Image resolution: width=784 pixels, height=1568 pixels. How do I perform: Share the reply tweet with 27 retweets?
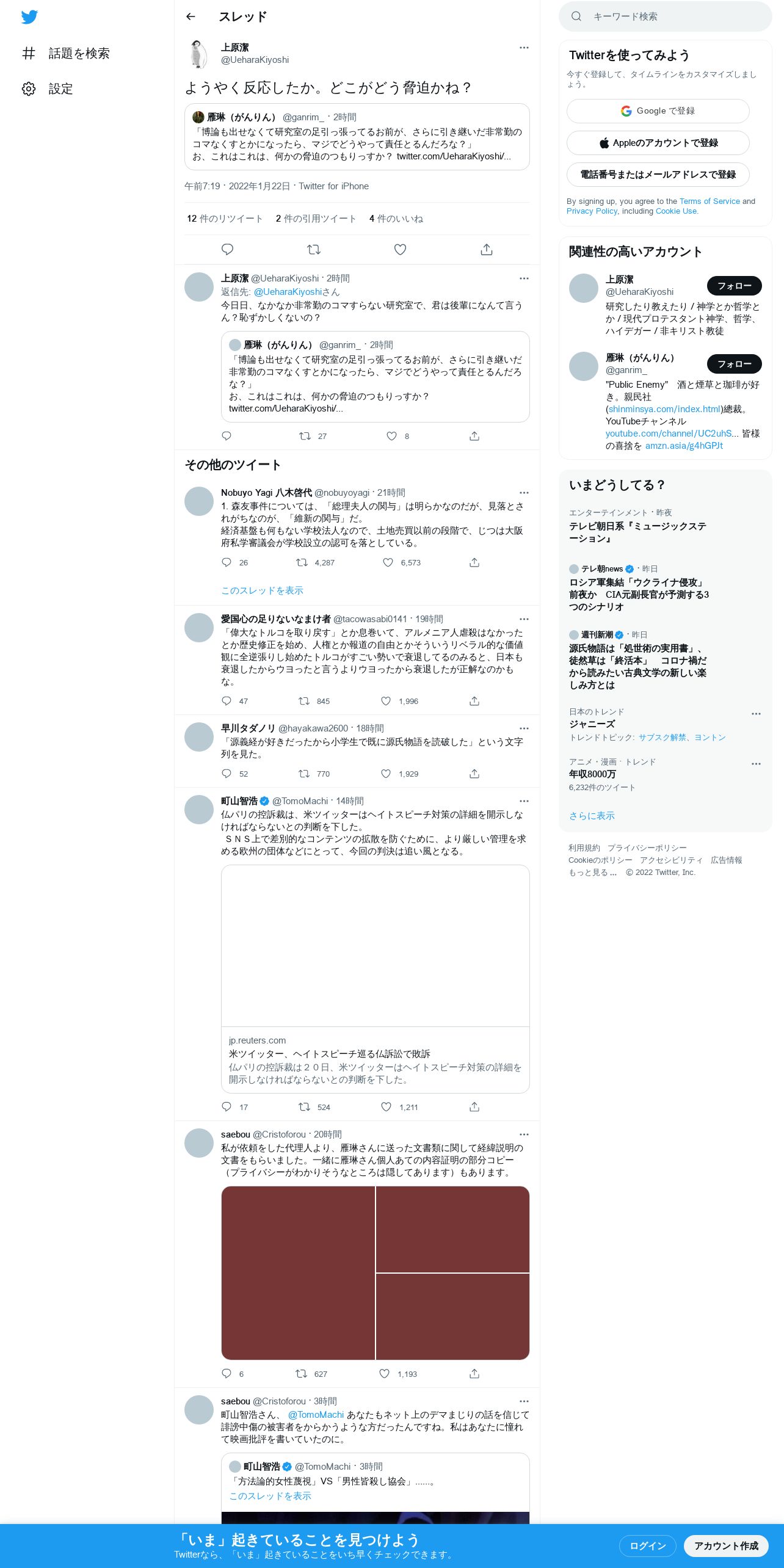pyautogui.click(x=474, y=436)
